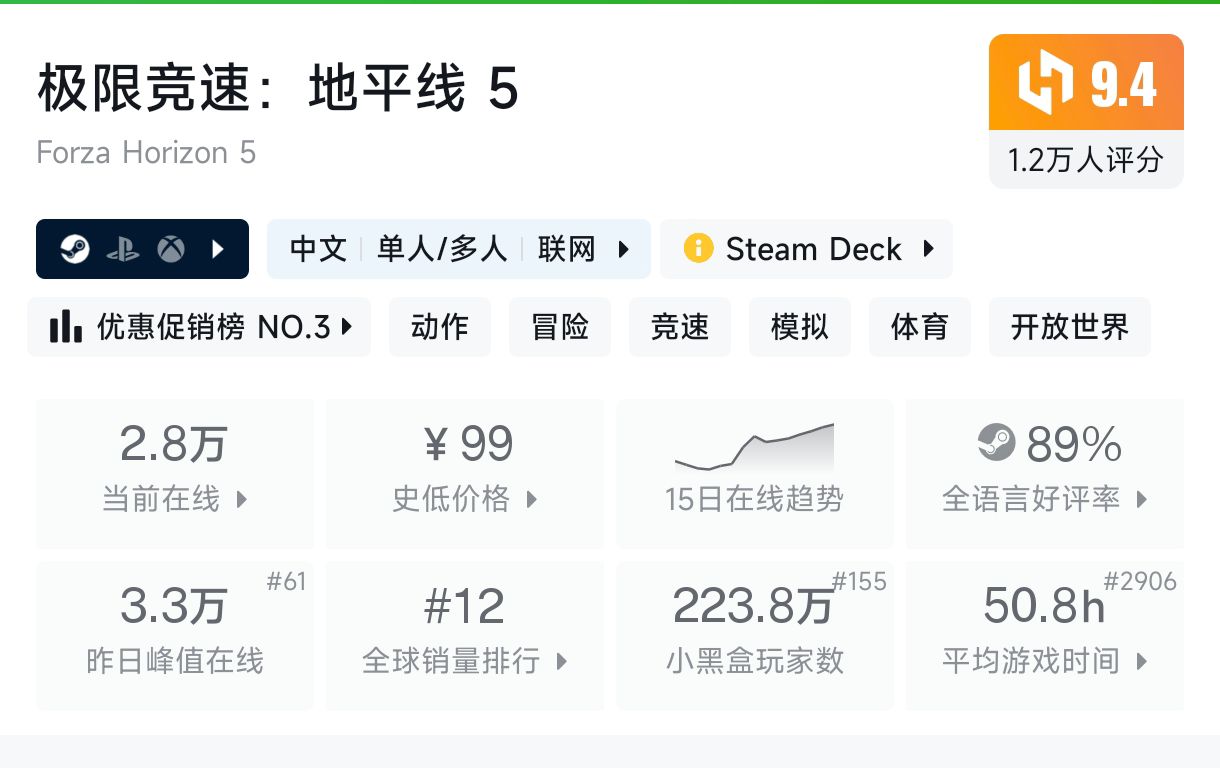This screenshot has width=1220, height=768.
Task: Select the 开放世界 tag
Action: click(1069, 327)
